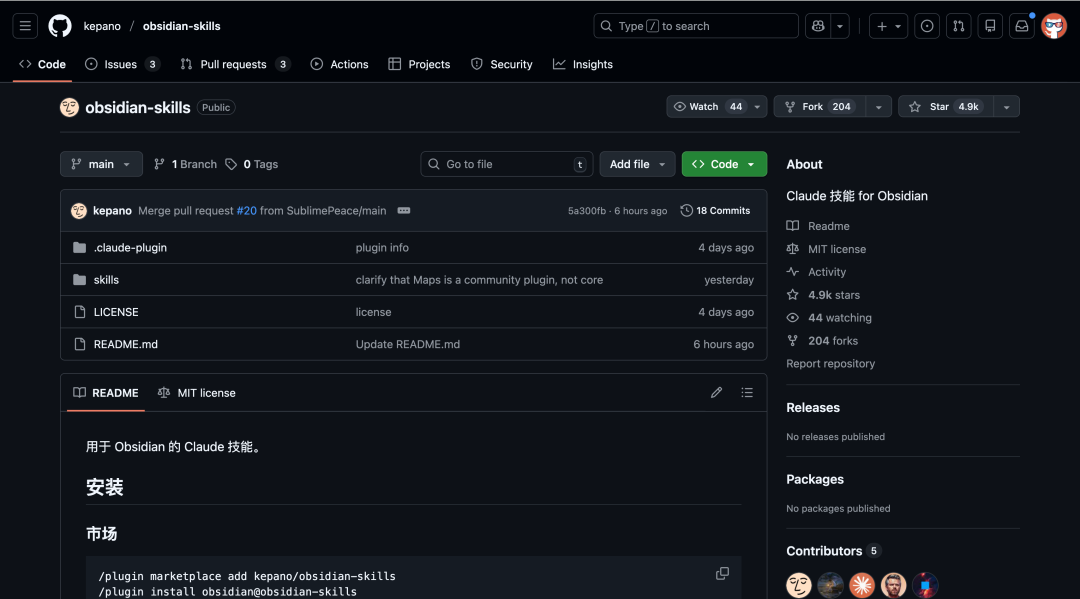
Task: Show commit description via the ellipsis icon
Action: tap(404, 211)
